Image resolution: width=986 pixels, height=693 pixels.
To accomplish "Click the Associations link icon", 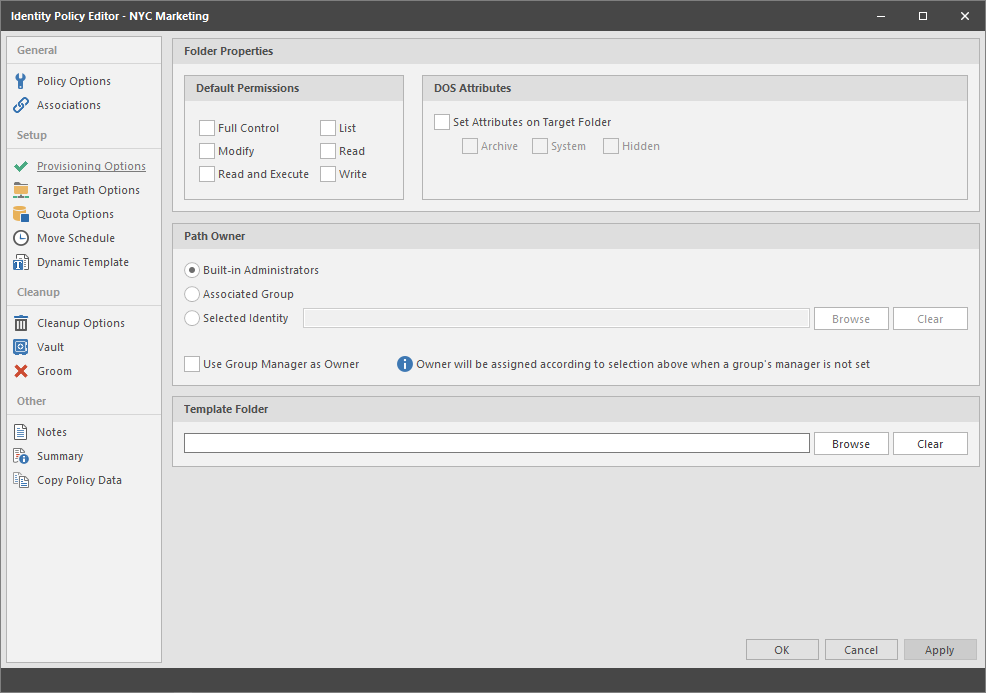I will (21, 105).
